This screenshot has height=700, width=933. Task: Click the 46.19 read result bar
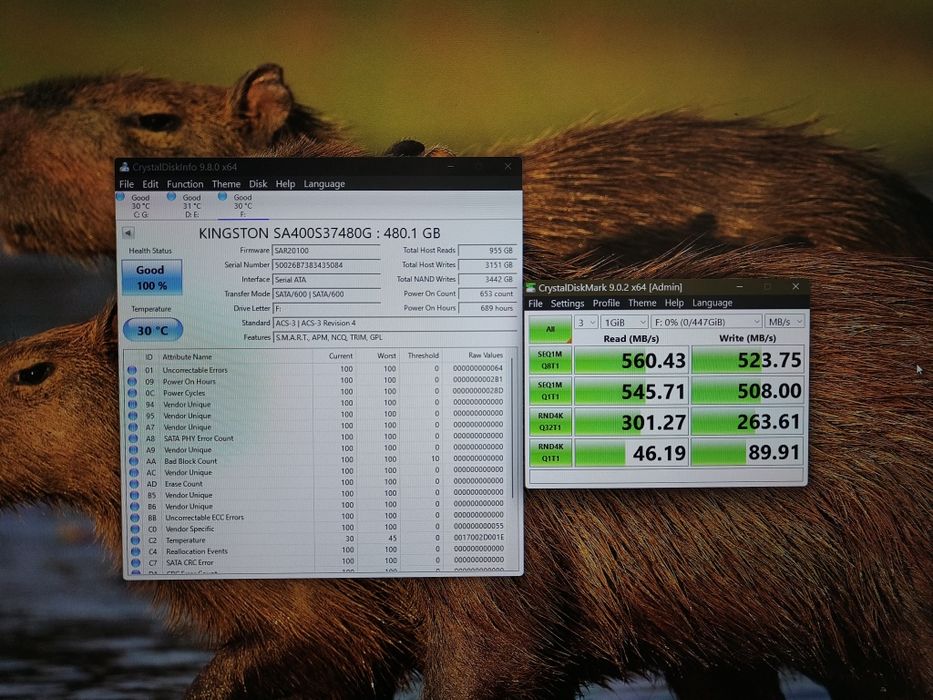coord(631,453)
